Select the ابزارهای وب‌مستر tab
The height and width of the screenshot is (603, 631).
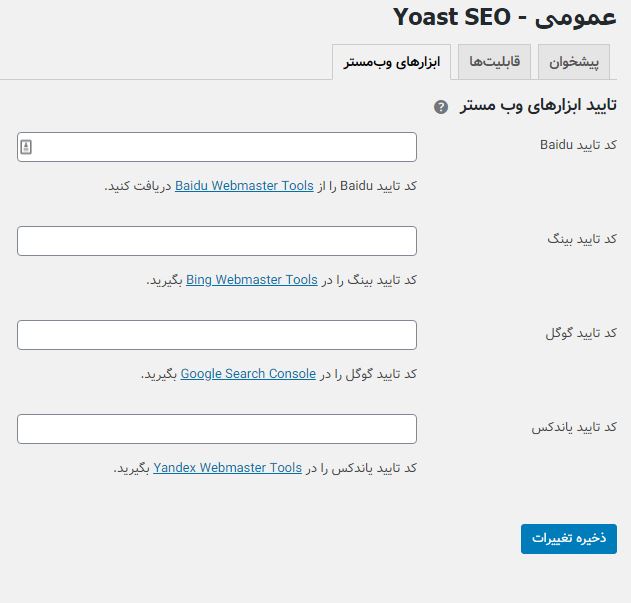tap(392, 62)
